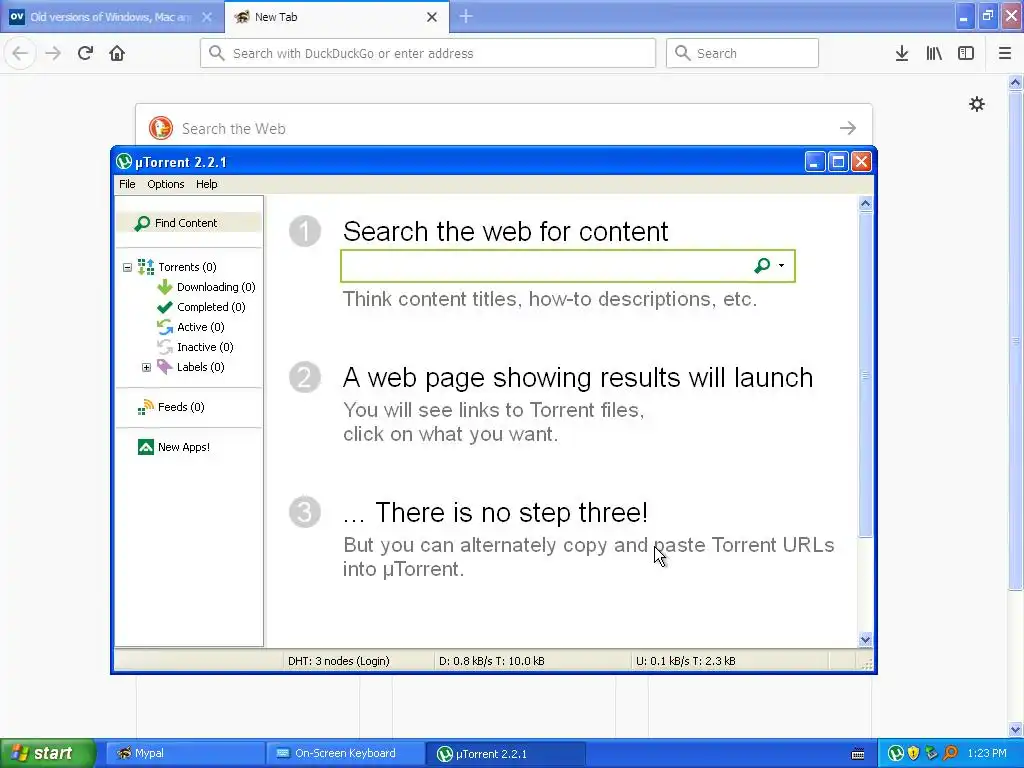Click µTorrent 2.2.1 taskbar button
The height and width of the screenshot is (768, 1024).
click(x=505, y=753)
